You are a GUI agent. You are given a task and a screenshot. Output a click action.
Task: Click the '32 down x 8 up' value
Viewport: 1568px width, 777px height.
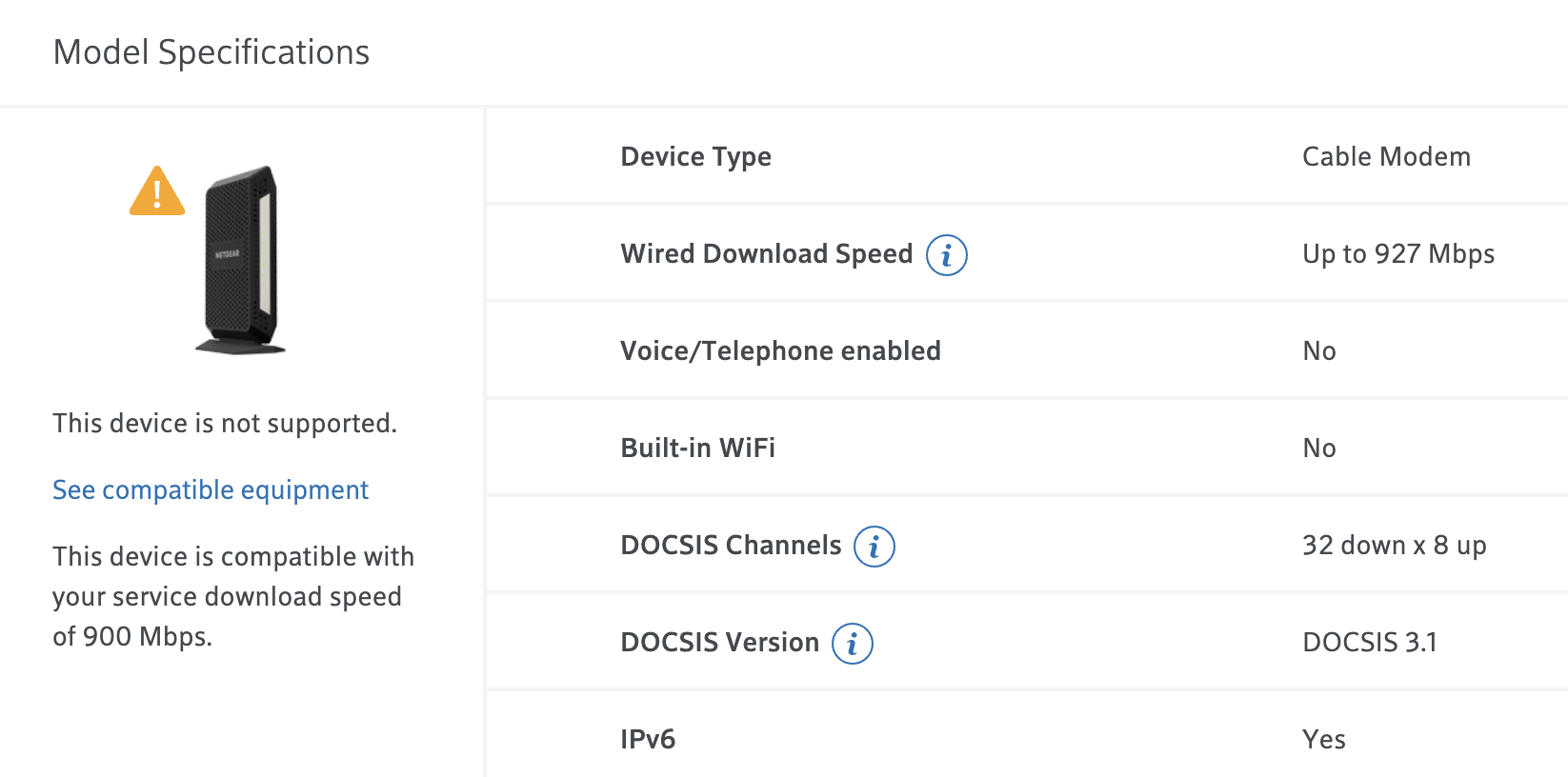click(1394, 546)
